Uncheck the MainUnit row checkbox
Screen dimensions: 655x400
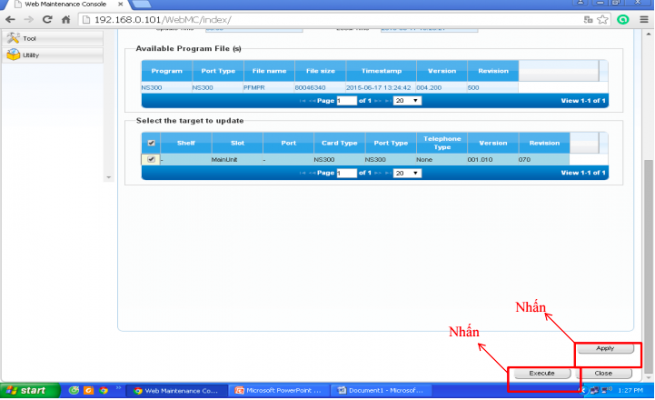(x=151, y=159)
